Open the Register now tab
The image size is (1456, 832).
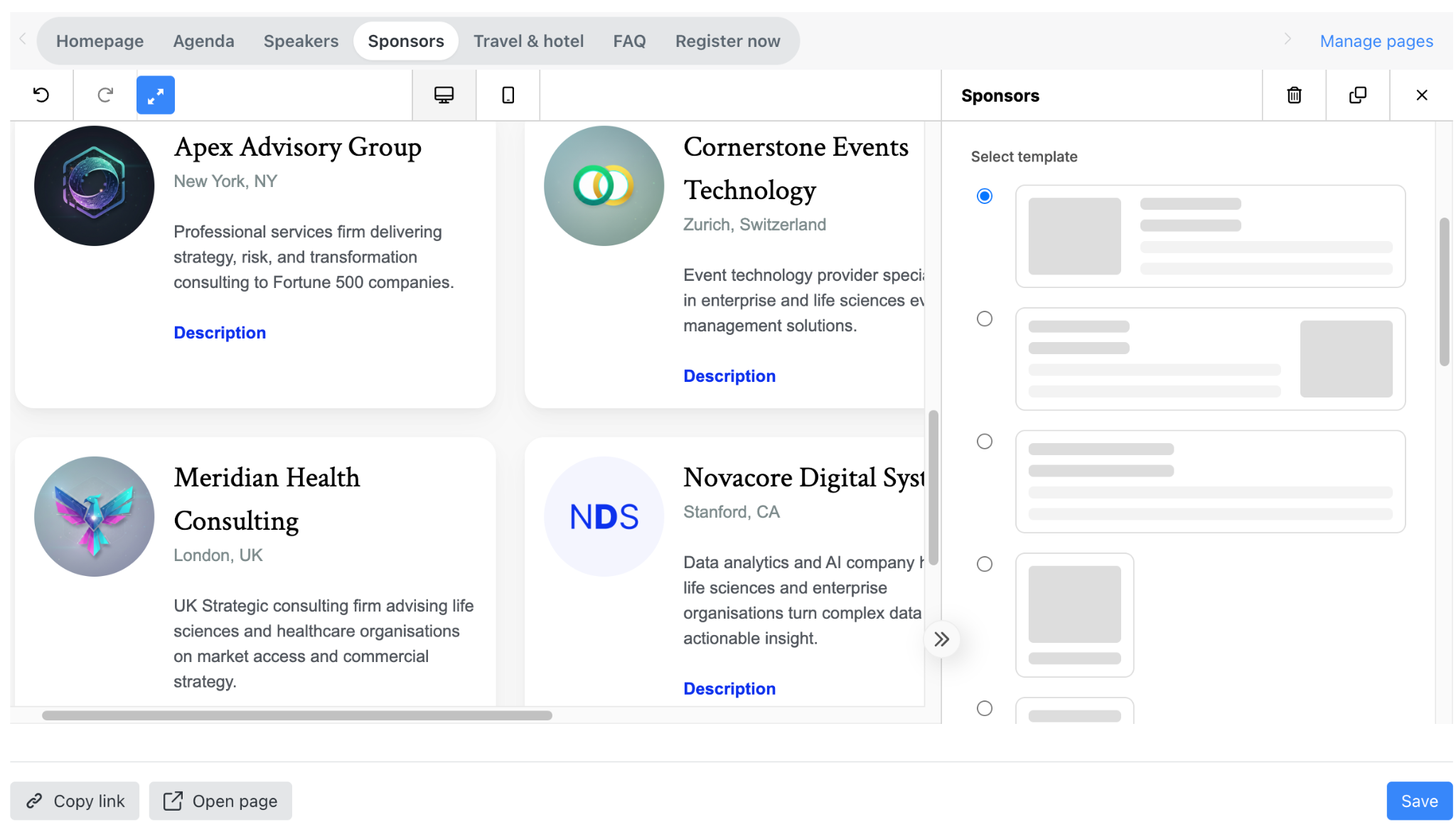click(728, 41)
